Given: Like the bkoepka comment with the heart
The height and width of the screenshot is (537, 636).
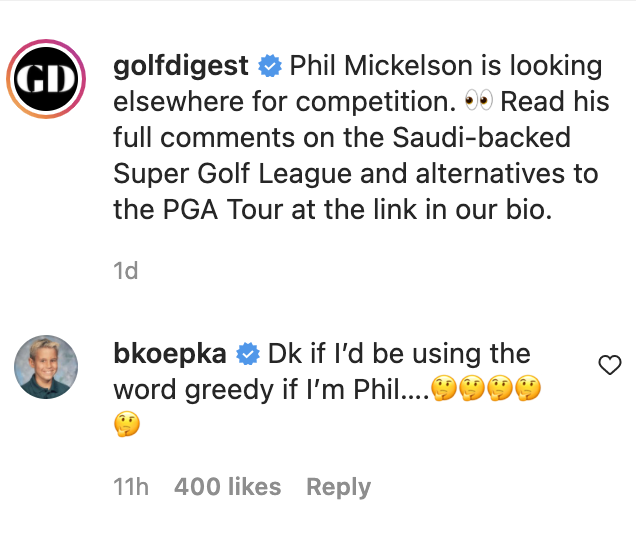Looking at the screenshot, I should tap(609, 366).
